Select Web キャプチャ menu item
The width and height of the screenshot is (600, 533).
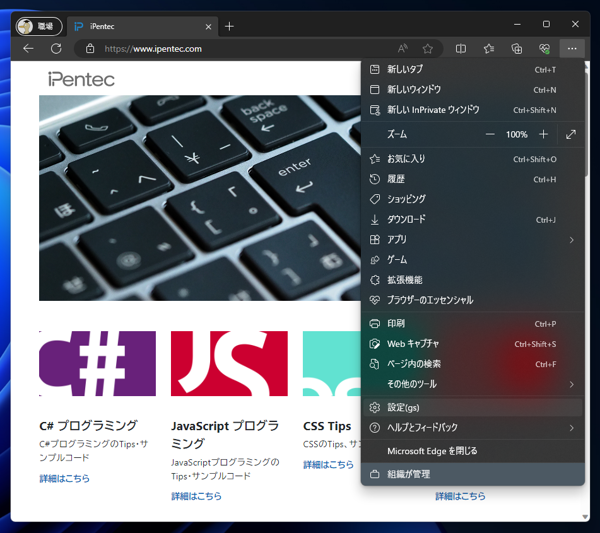coord(473,344)
